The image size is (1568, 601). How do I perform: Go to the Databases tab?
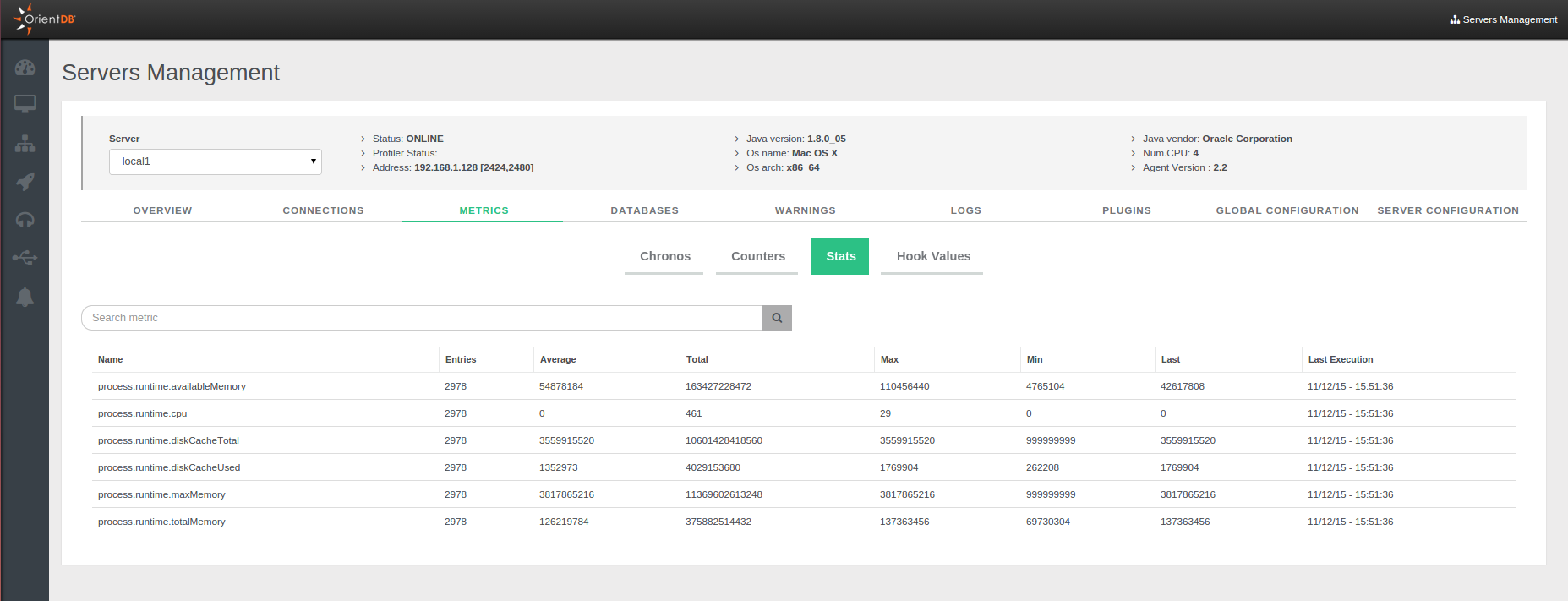[x=644, y=210]
